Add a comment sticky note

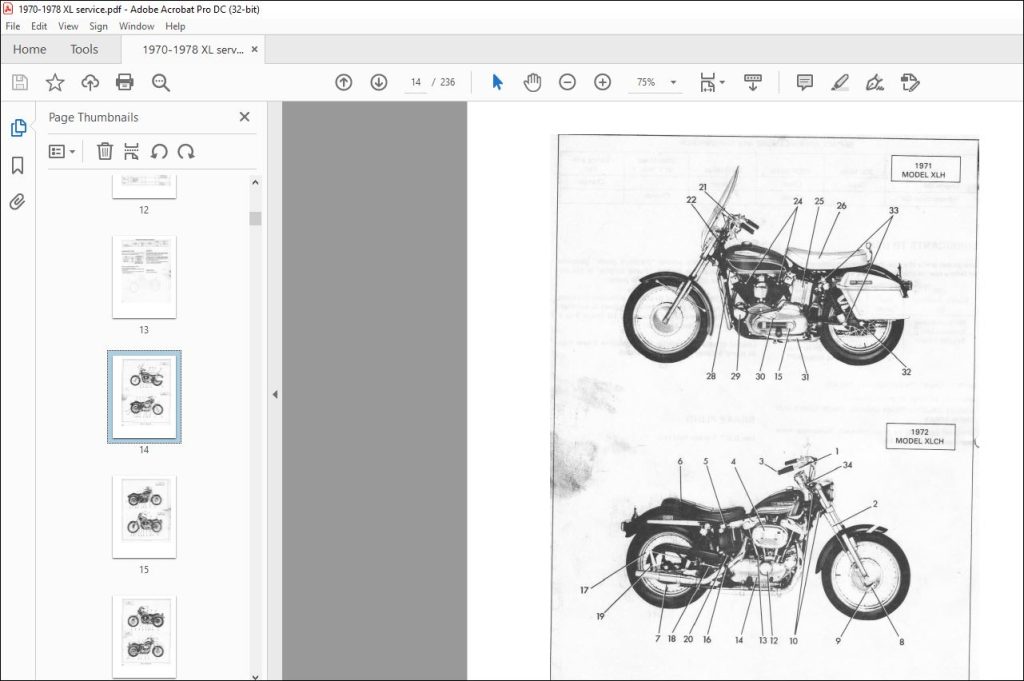tap(805, 82)
